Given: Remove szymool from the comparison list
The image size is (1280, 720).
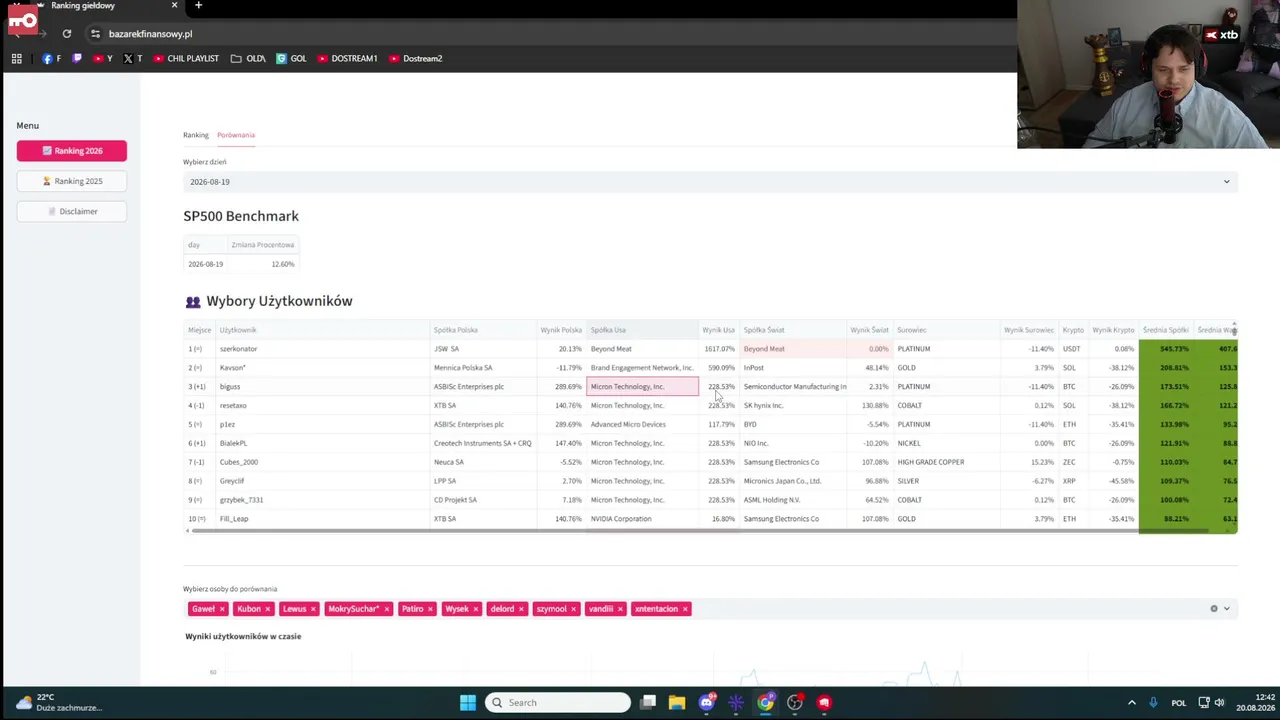Looking at the screenshot, I should click(574, 609).
